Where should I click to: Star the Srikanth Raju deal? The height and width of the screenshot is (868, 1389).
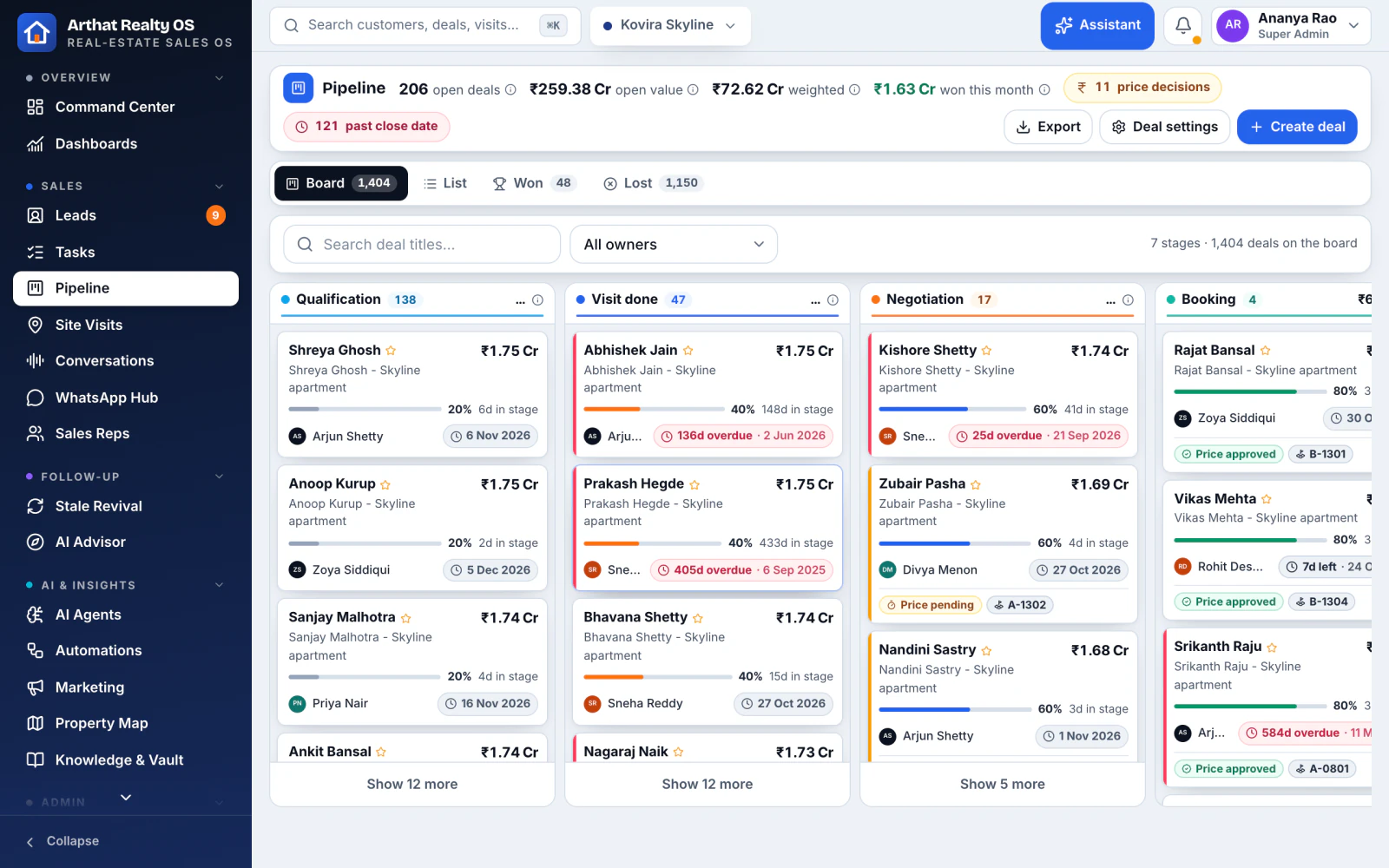click(x=1272, y=648)
